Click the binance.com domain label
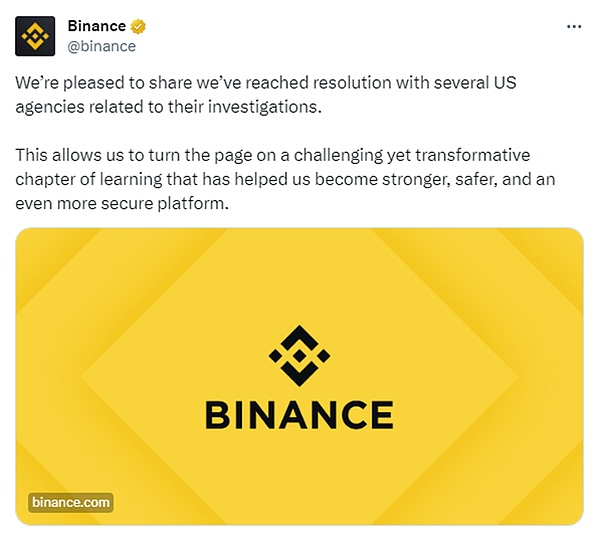This screenshot has width=600, height=543. [70, 502]
